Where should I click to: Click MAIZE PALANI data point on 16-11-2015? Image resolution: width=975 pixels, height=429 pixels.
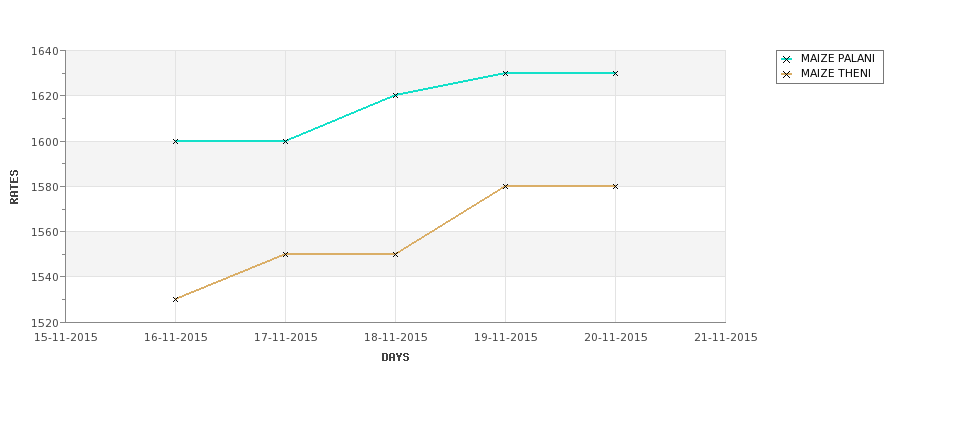click(x=175, y=141)
